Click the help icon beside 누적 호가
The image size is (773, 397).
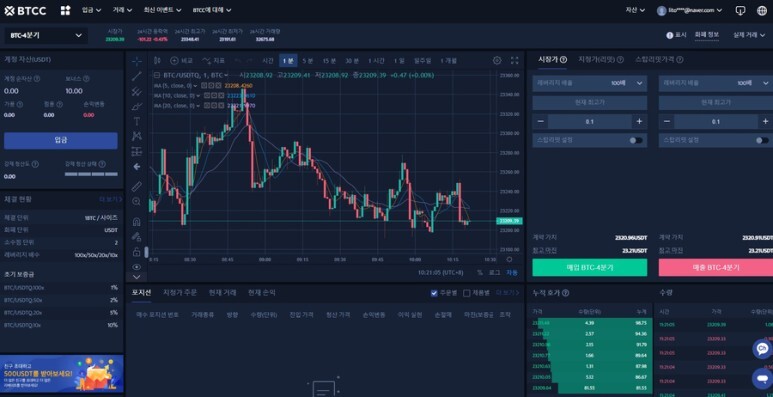pyautogui.click(x=566, y=293)
